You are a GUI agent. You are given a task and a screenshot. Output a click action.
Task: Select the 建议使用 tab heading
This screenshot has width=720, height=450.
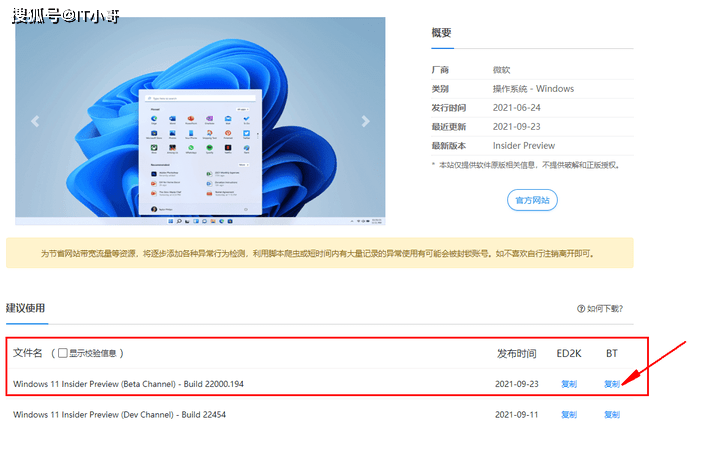[x=25, y=308]
